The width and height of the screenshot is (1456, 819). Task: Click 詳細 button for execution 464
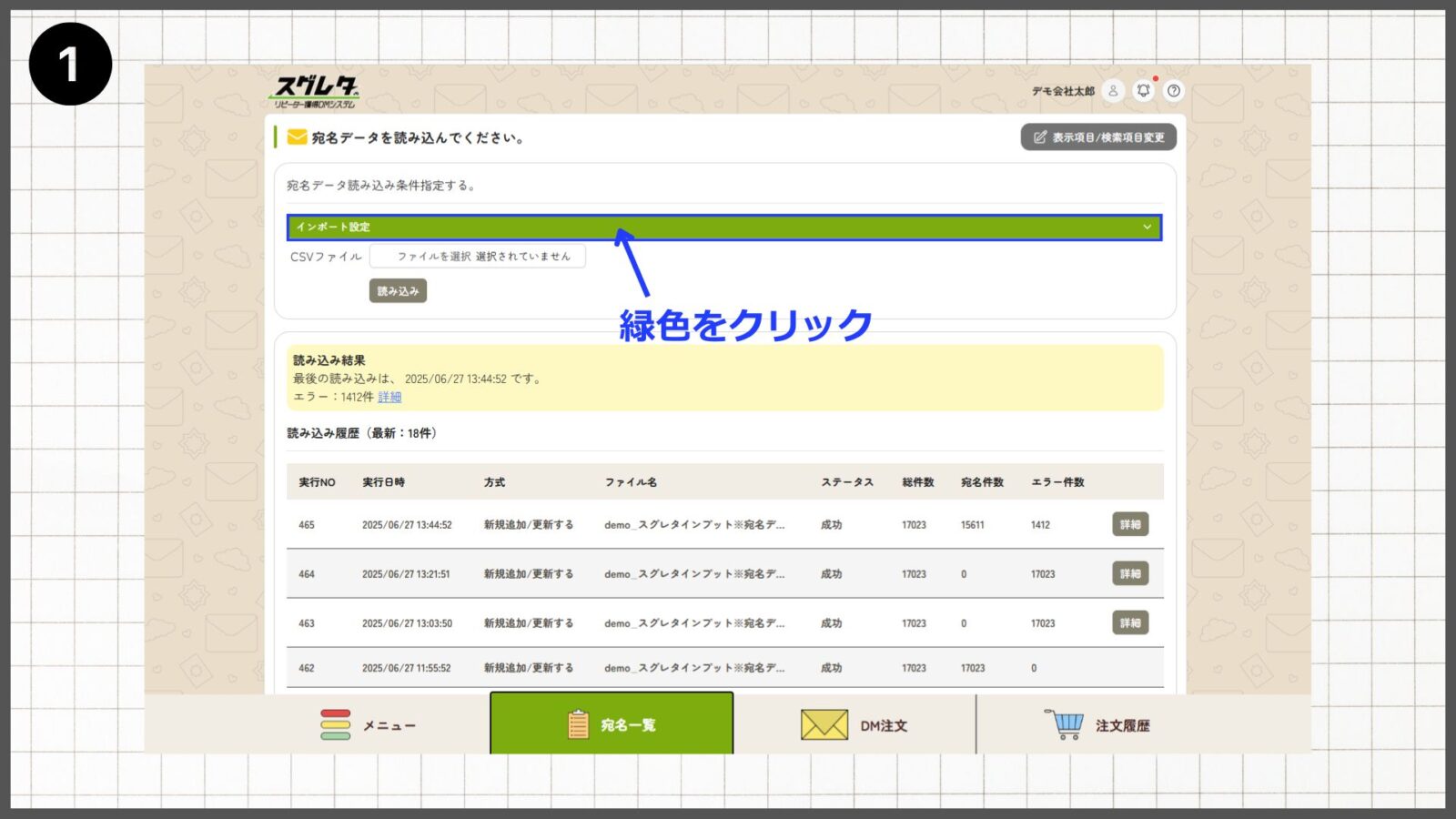[x=1130, y=573]
